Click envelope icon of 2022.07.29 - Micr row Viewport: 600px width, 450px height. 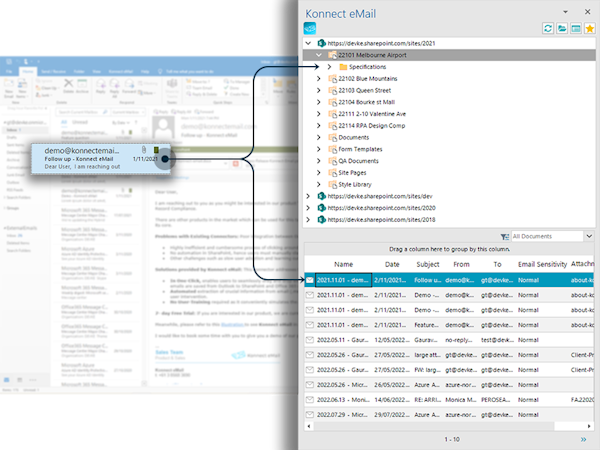coord(310,414)
